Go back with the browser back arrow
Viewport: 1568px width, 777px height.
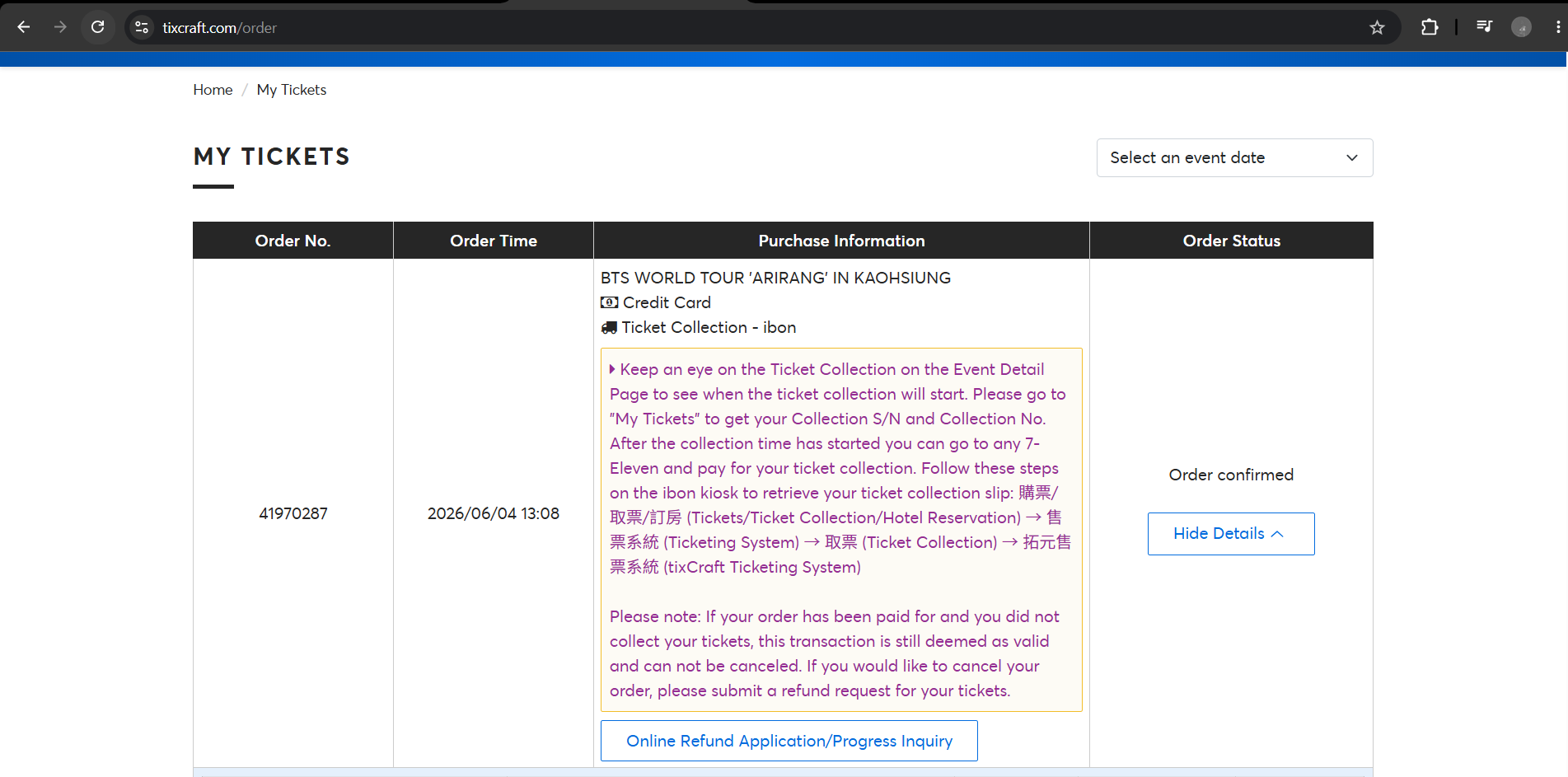point(24,27)
